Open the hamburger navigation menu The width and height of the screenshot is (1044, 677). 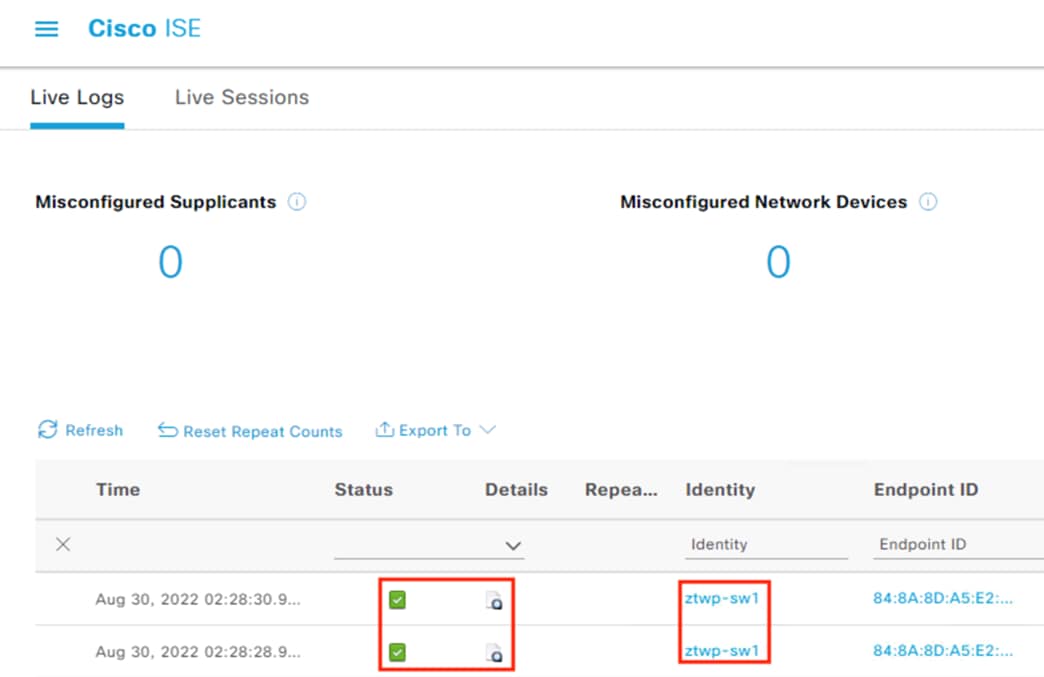click(47, 29)
